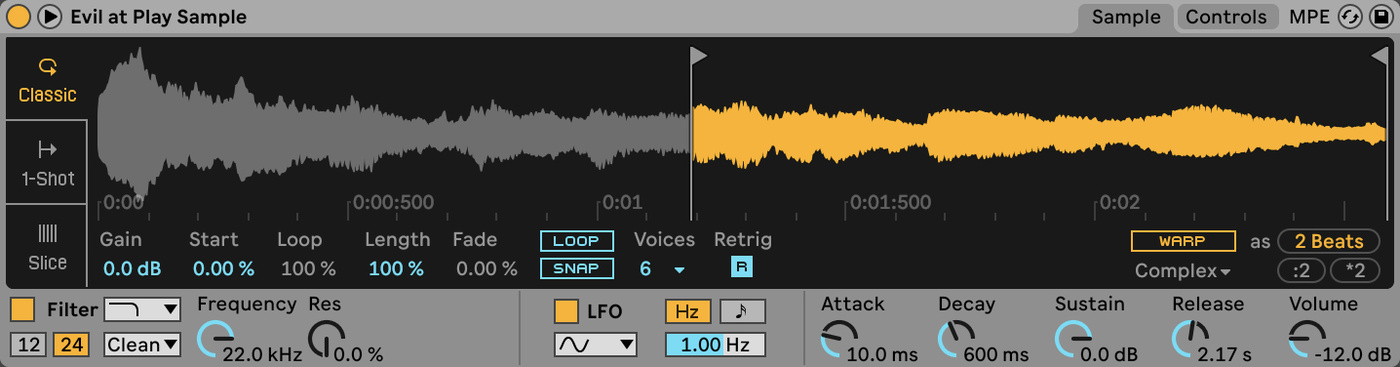Save the preset with the disk icon
This screenshot has width=1400, height=367.
click(1381, 17)
